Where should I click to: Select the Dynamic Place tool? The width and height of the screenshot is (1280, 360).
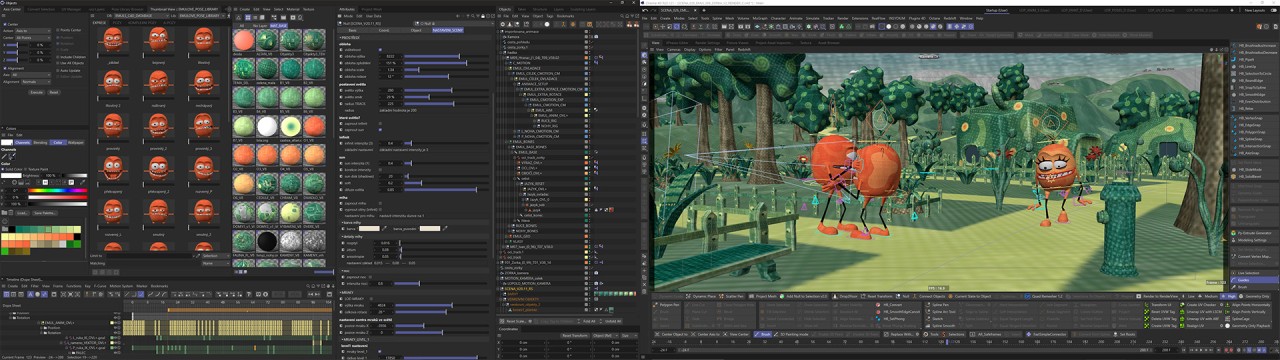(701, 296)
